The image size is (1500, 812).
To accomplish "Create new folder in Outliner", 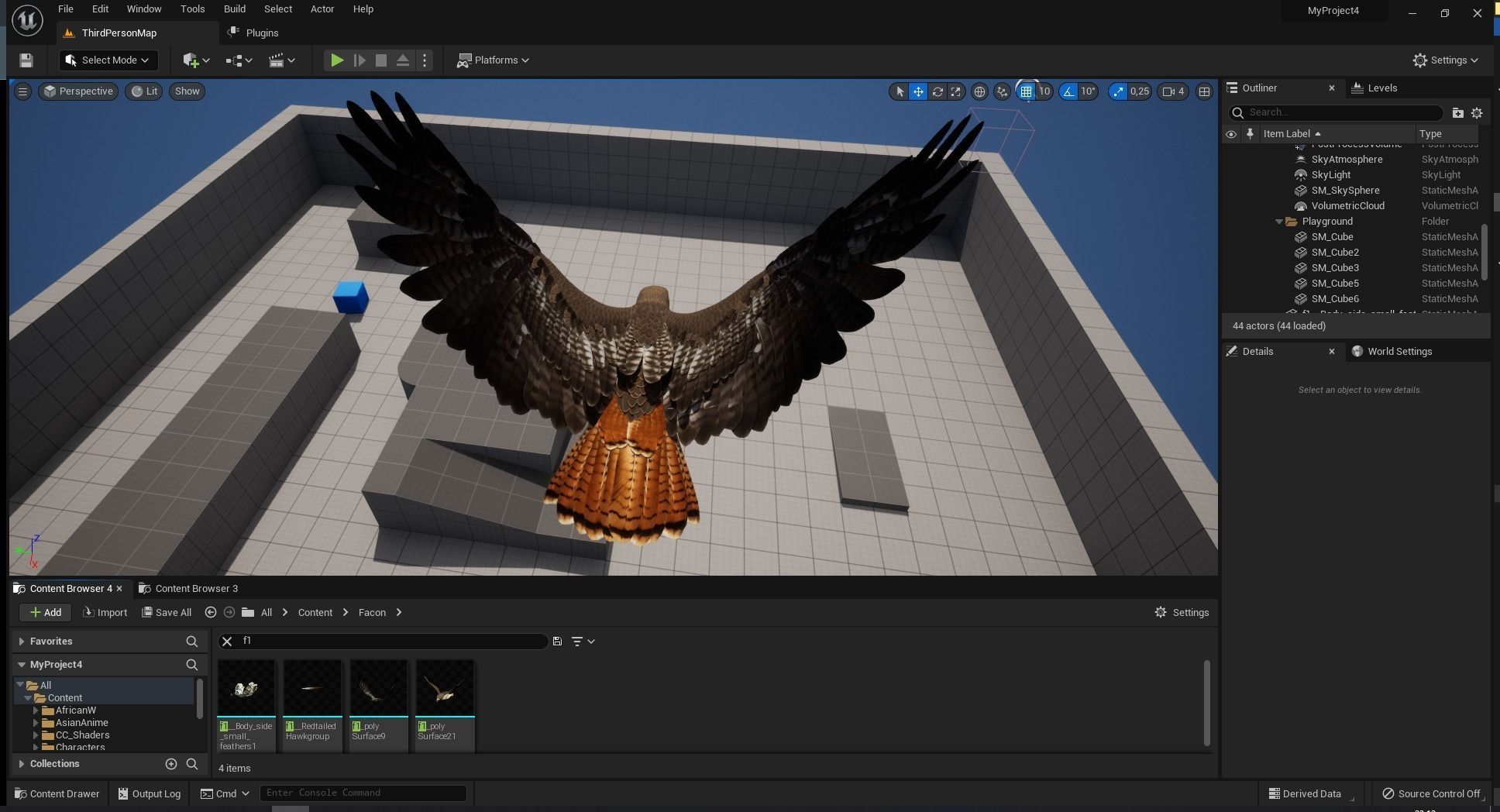I will coord(1457,113).
